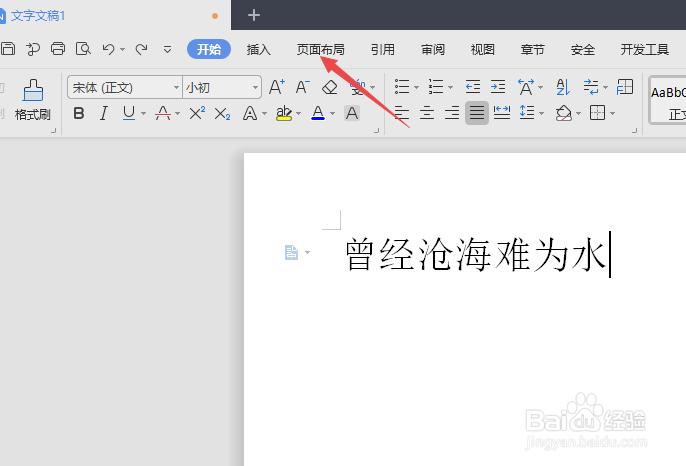Image resolution: width=686 pixels, height=466 pixels.
Task: Open the font size box 小初
Action: (x=222, y=88)
